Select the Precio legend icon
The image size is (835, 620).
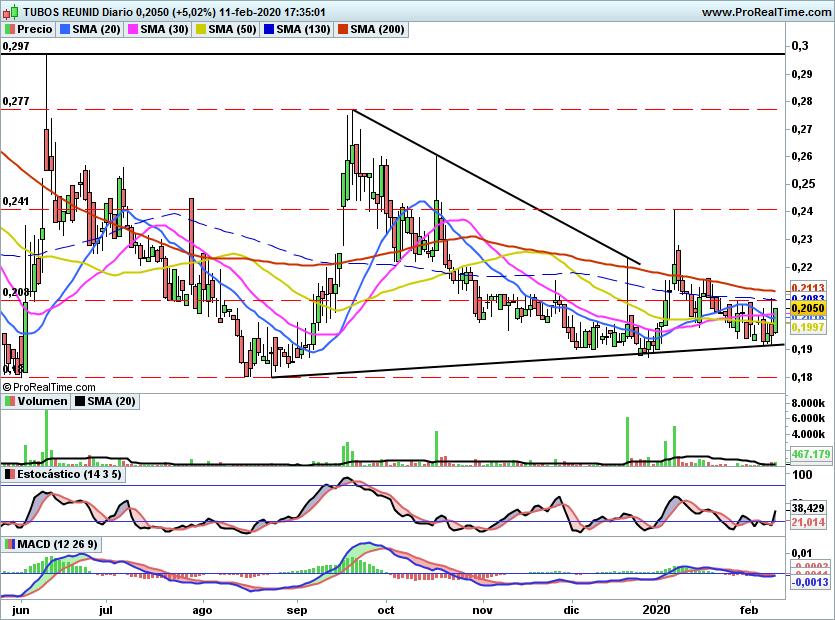pos(9,29)
